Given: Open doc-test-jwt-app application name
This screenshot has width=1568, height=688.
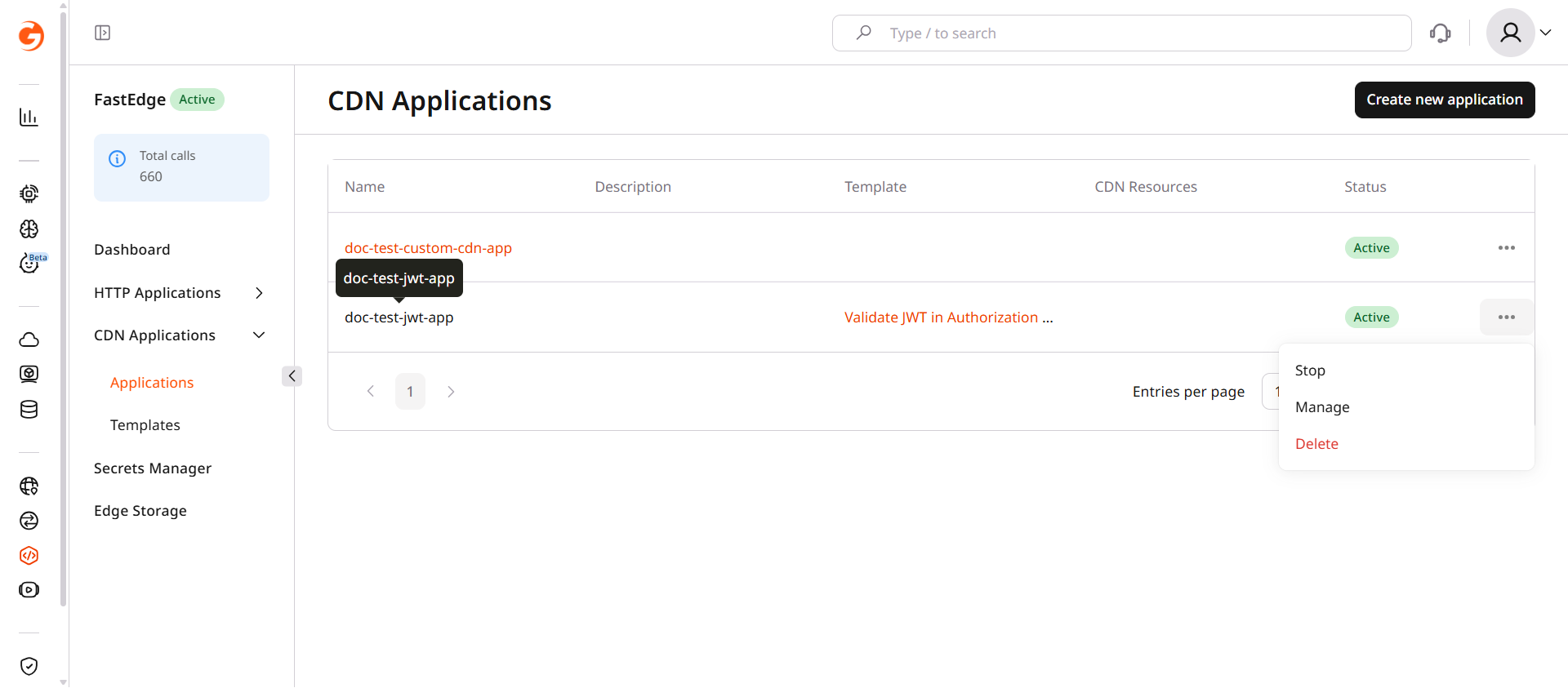Looking at the screenshot, I should [x=399, y=317].
